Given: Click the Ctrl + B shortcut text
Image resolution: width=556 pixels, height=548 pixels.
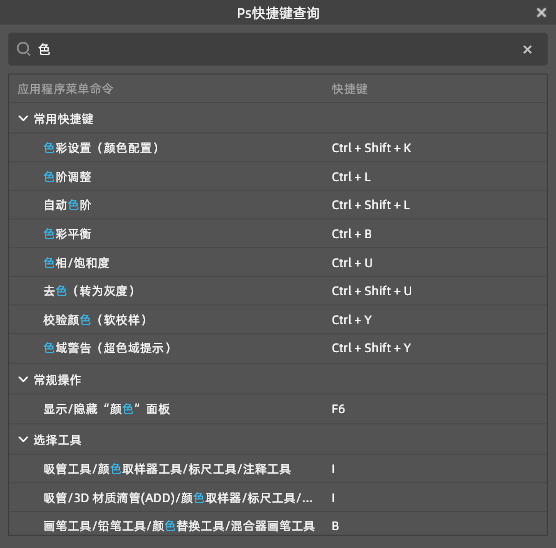Looking at the screenshot, I should tap(351, 234).
